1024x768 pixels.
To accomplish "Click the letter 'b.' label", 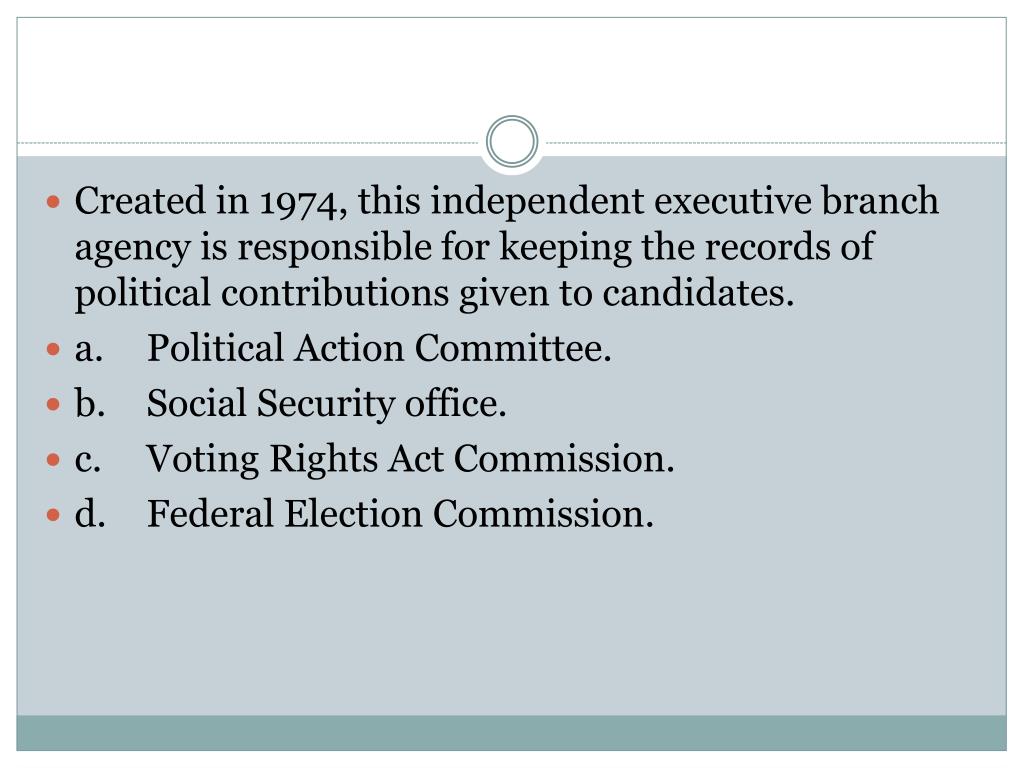I will point(89,403).
